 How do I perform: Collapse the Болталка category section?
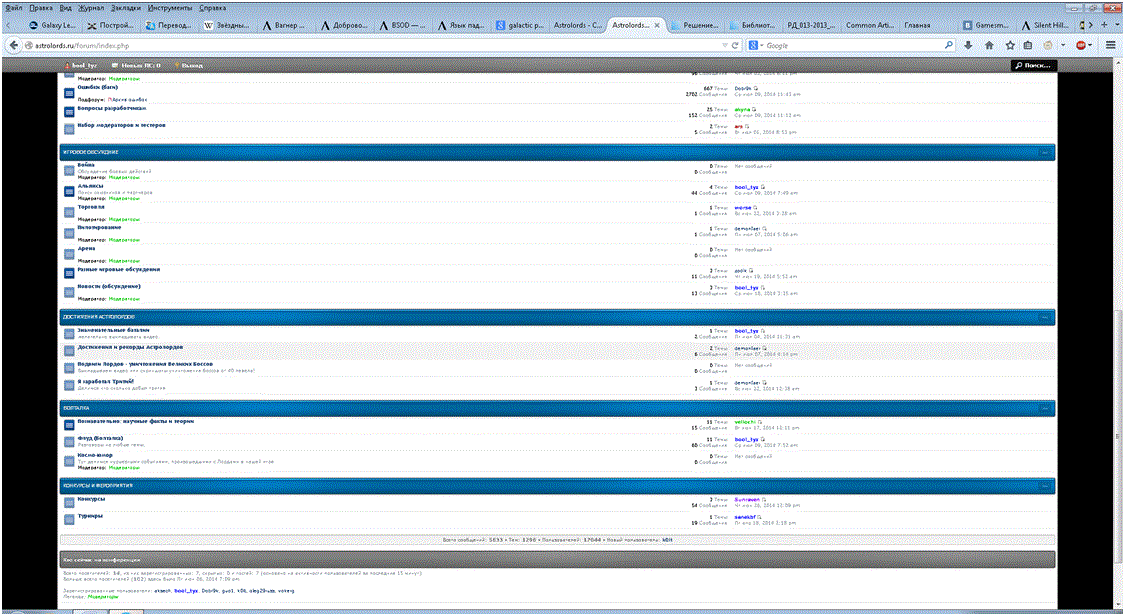[x=1044, y=408]
